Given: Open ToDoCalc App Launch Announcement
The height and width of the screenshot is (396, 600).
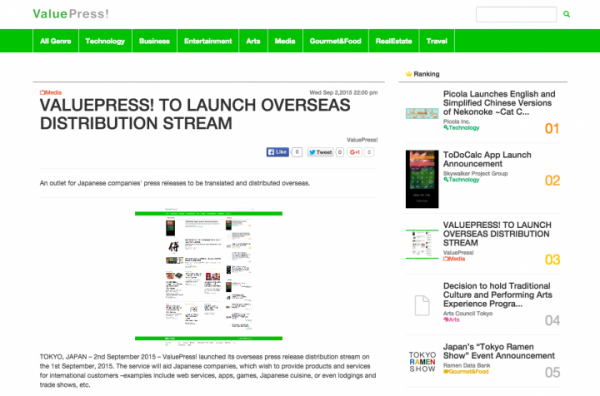Looking at the screenshot, I should [487, 159].
